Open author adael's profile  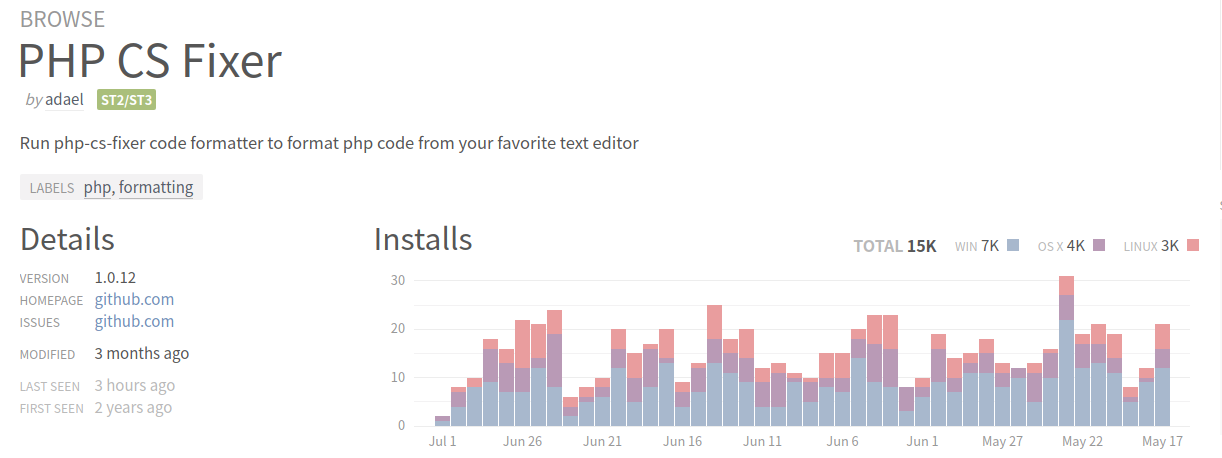65,100
